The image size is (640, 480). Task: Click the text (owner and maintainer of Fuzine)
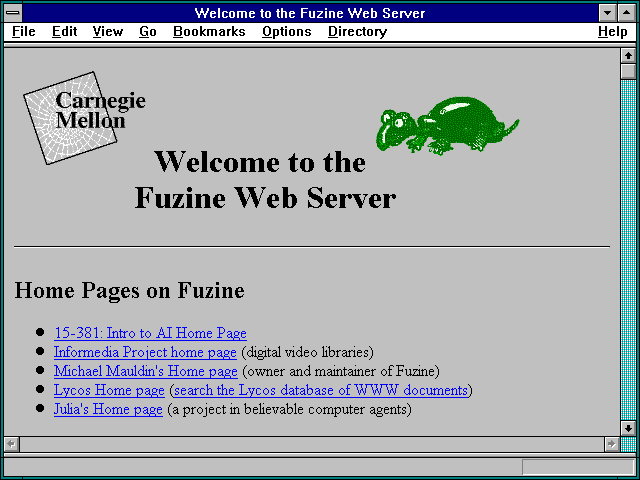tap(341, 371)
